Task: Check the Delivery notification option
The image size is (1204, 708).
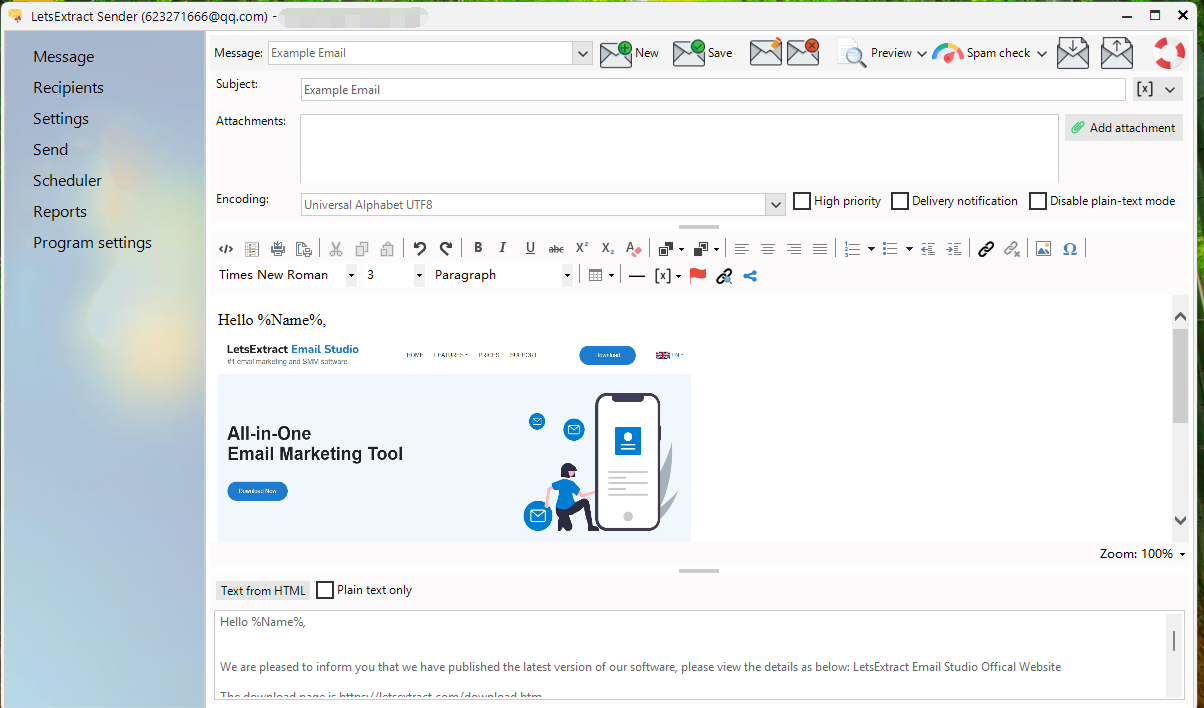Action: tap(900, 201)
